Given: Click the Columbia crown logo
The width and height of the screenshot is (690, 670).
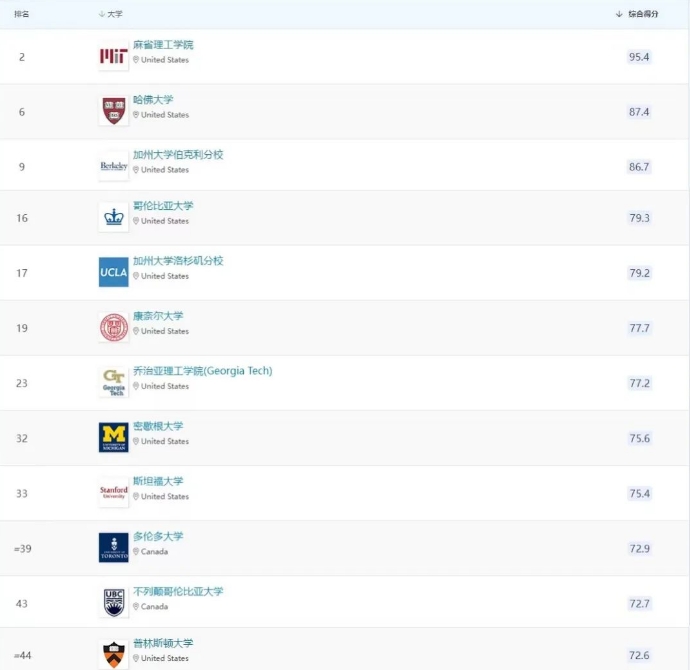Looking at the screenshot, I should click(114, 217).
